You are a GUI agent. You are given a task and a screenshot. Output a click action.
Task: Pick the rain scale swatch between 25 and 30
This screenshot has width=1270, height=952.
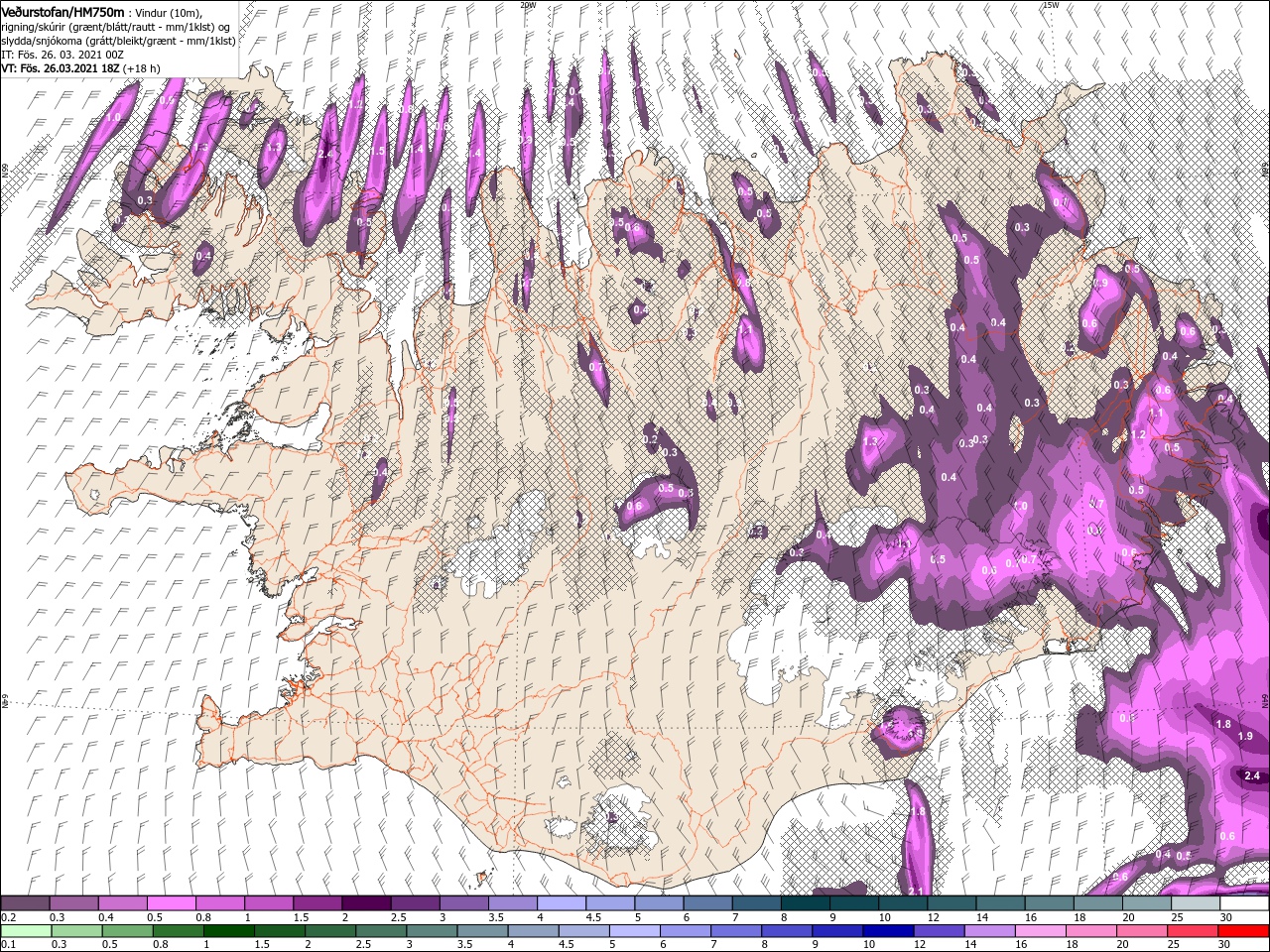1192,930
